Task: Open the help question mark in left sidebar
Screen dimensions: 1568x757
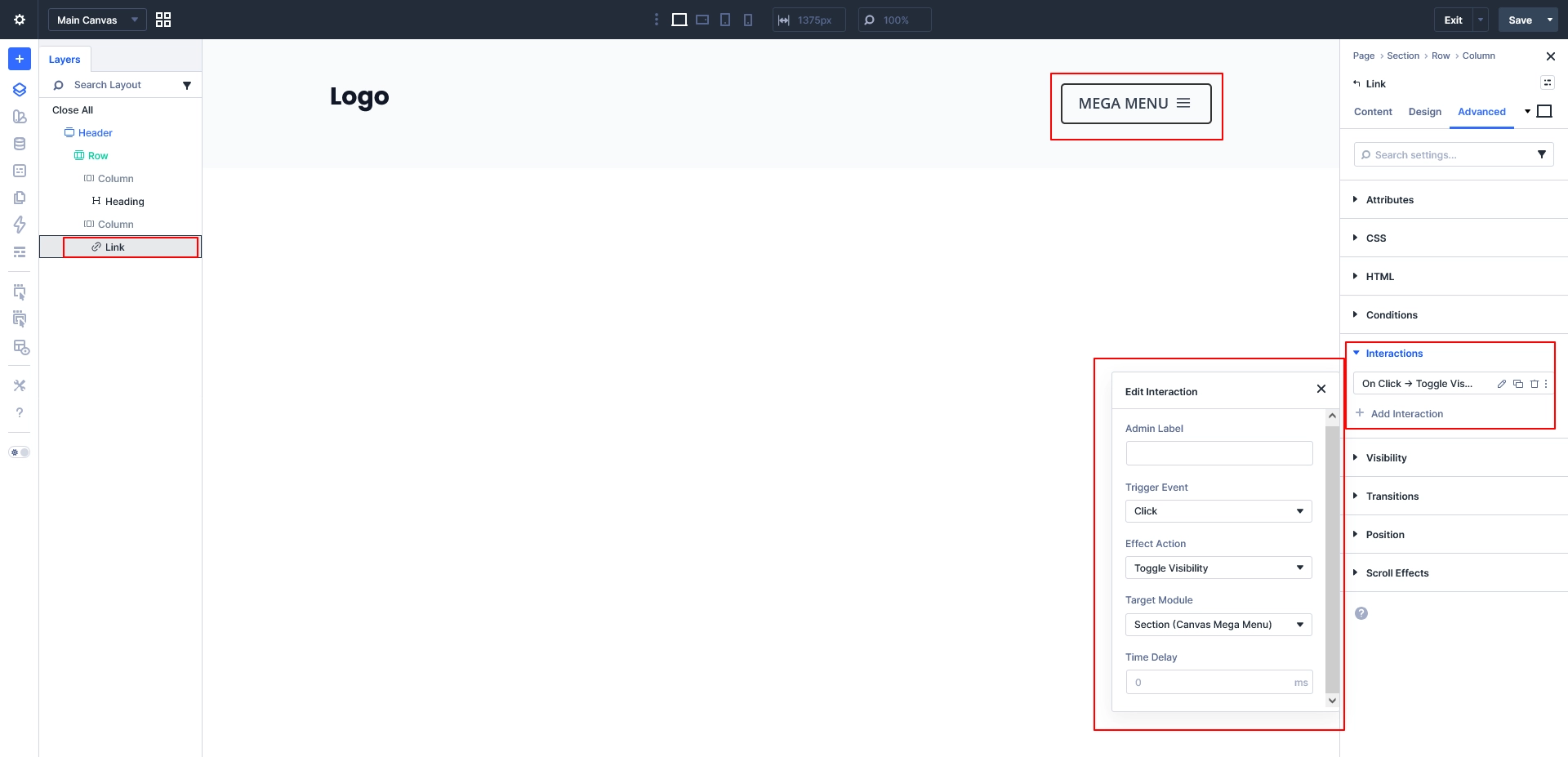Action: [x=20, y=412]
